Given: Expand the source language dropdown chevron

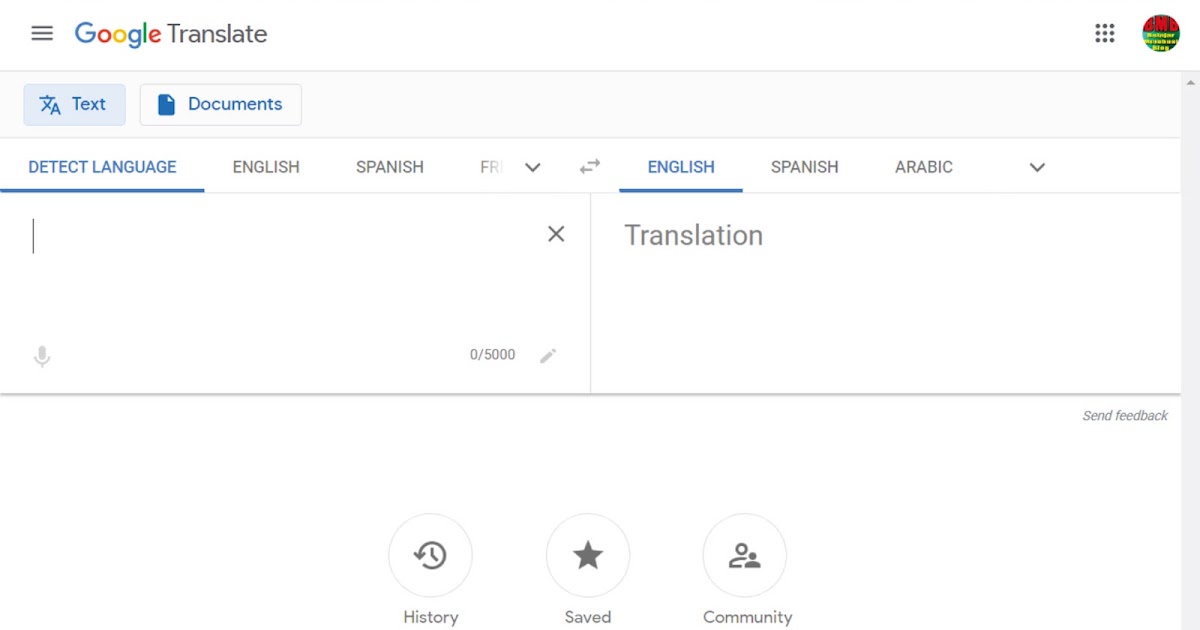Looking at the screenshot, I should click(533, 167).
